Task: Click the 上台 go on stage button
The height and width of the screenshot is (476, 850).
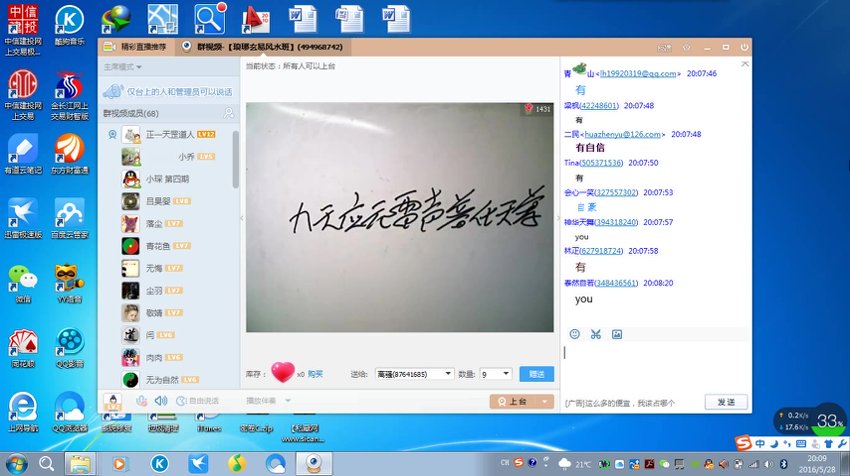Action: (x=514, y=402)
